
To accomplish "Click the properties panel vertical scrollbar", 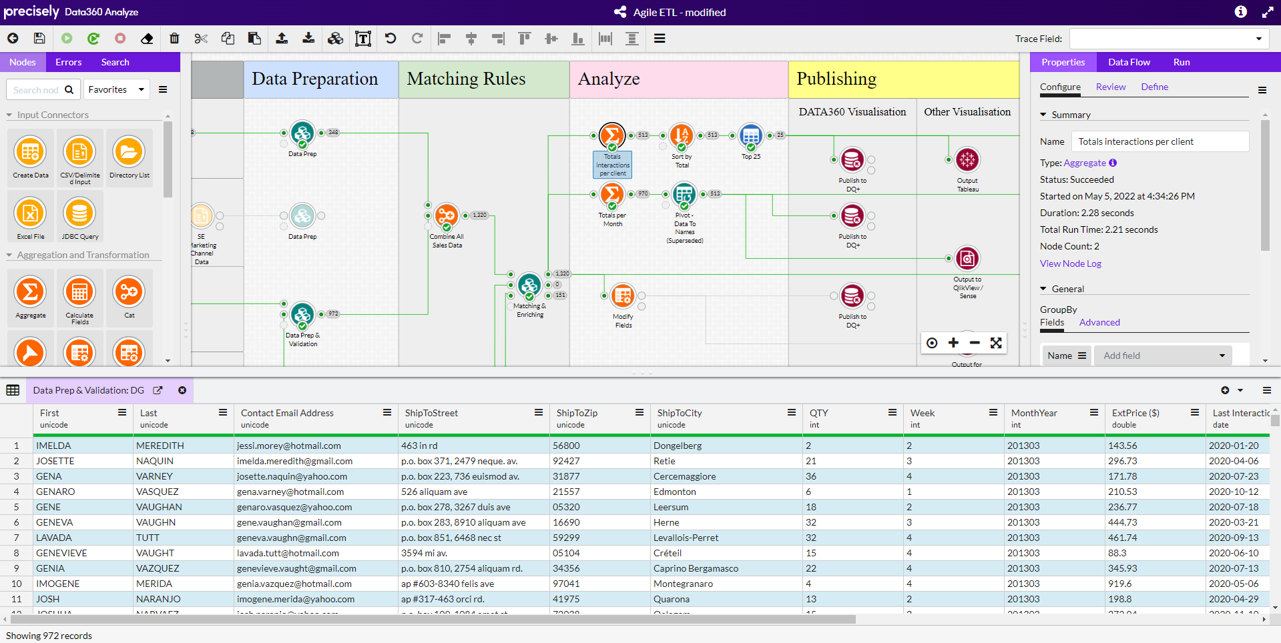I will pos(1265,185).
